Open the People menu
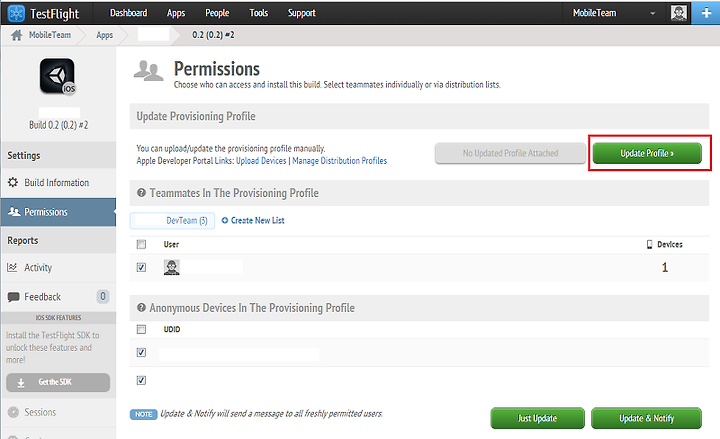The width and height of the screenshot is (720, 439). (x=217, y=13)
